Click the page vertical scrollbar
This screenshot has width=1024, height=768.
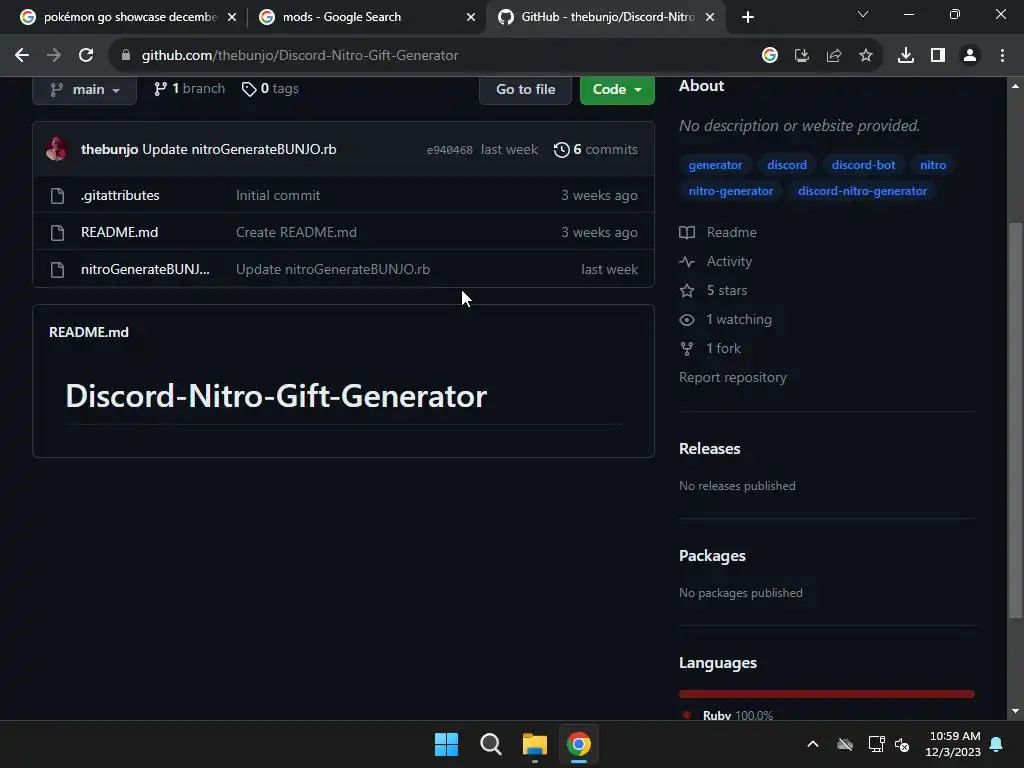[1015, 420]
